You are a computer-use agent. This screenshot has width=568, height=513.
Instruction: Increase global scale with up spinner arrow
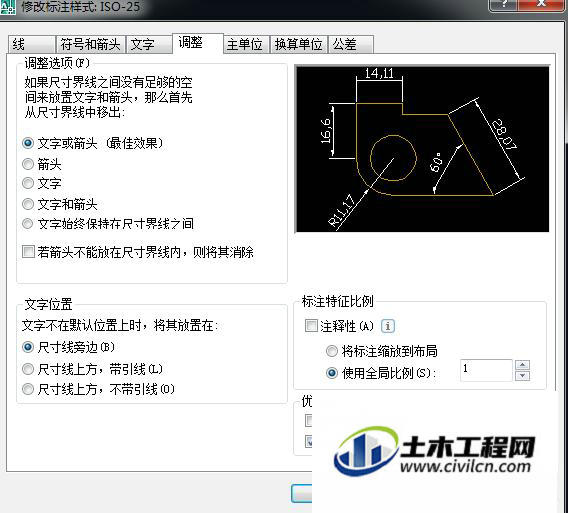pyautogui.click(x=522, y=364)
